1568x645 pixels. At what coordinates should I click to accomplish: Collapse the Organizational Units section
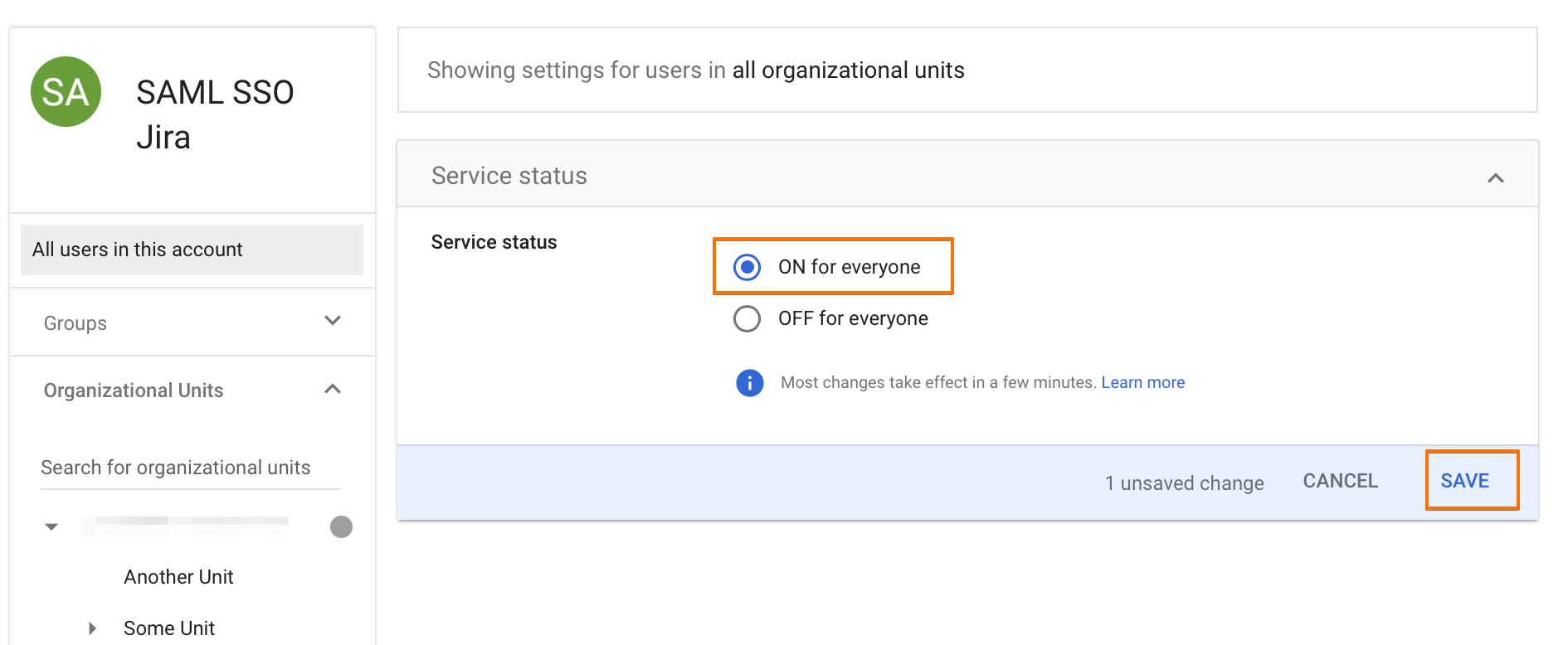pyautogui.click(x=333, y=389)
